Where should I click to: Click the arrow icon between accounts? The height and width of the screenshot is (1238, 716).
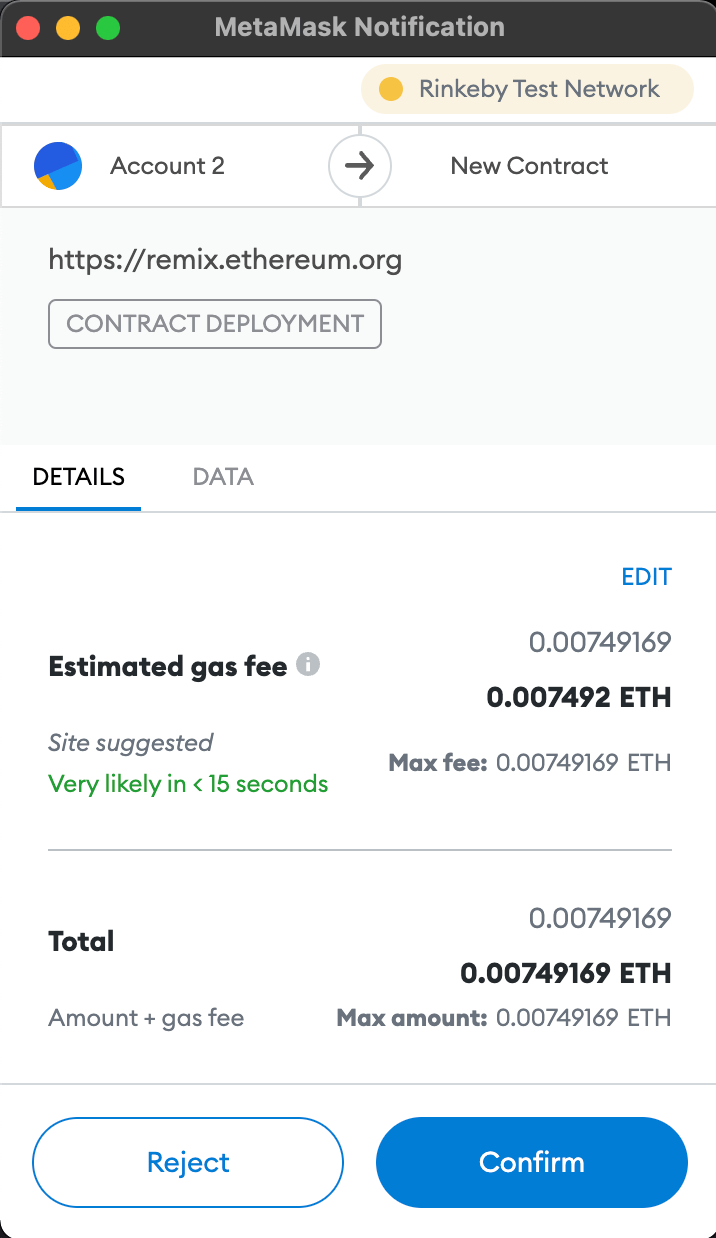click(x=359, y=166)
